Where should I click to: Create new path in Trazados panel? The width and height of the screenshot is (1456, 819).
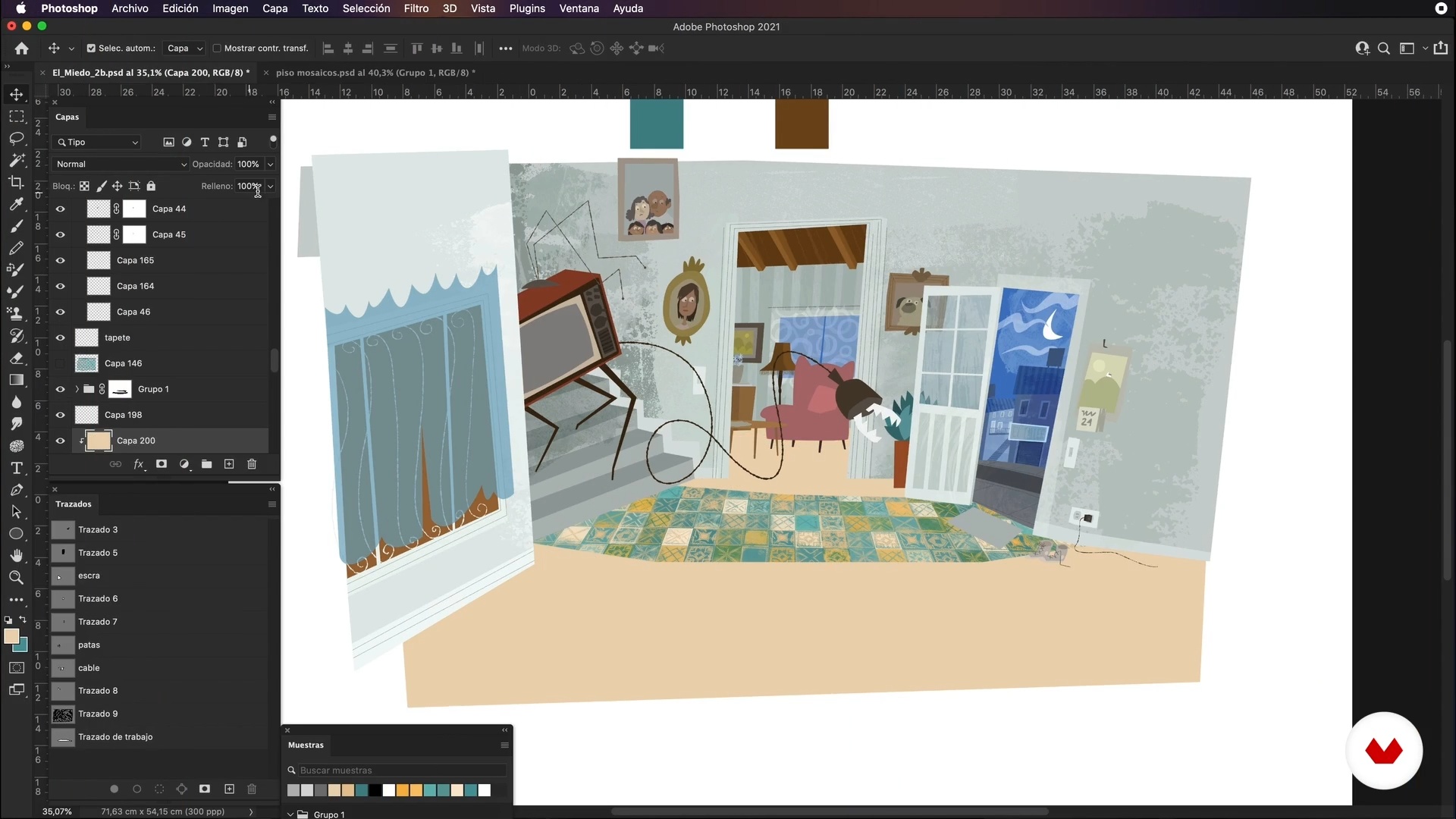coord(229,789)
